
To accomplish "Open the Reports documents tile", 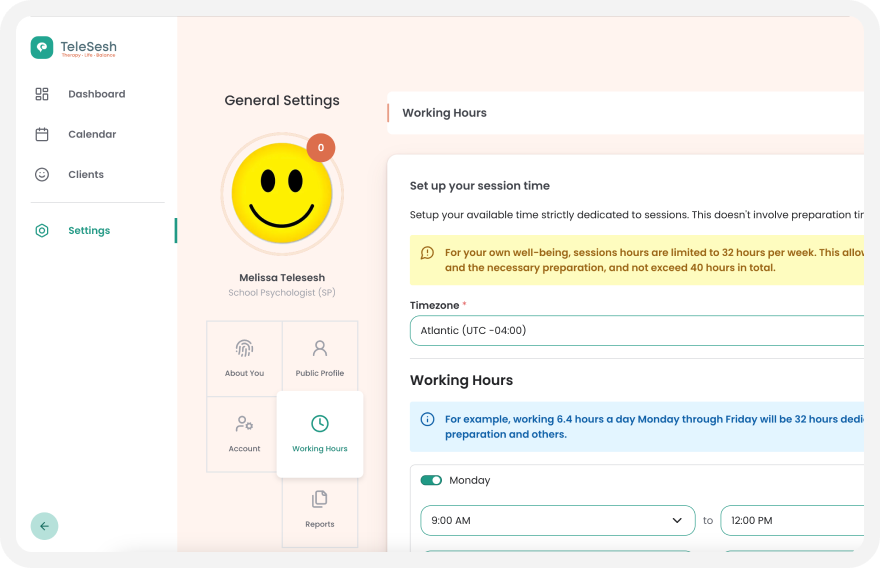I will [x=320, y=509].
